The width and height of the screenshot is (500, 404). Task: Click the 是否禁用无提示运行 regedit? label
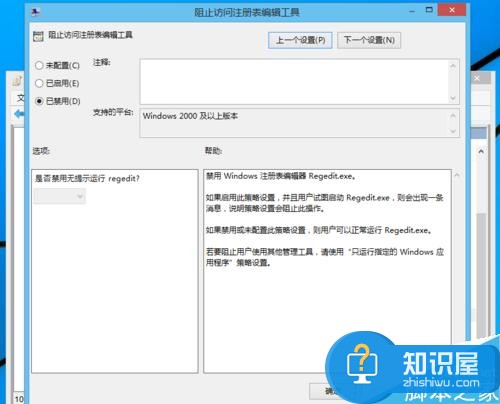click(87, 179)
